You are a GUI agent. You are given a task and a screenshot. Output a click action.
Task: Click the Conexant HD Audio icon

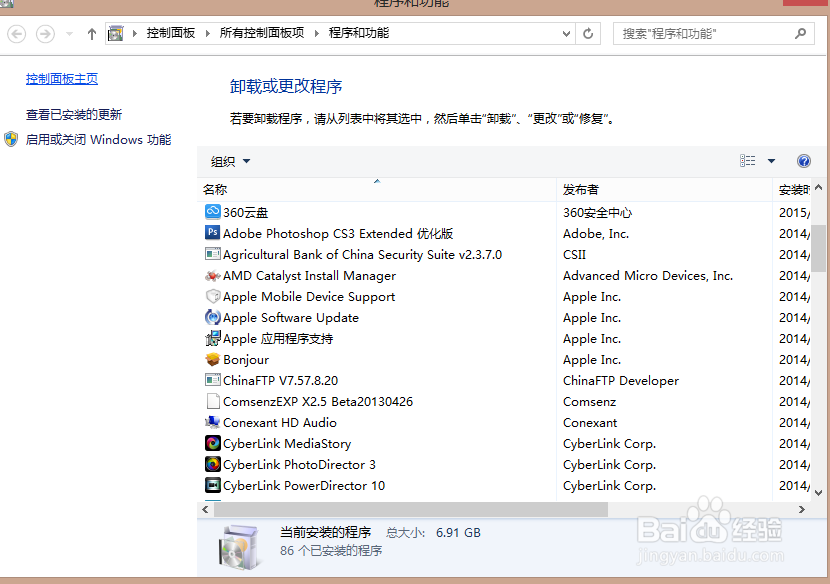(212, 422)
